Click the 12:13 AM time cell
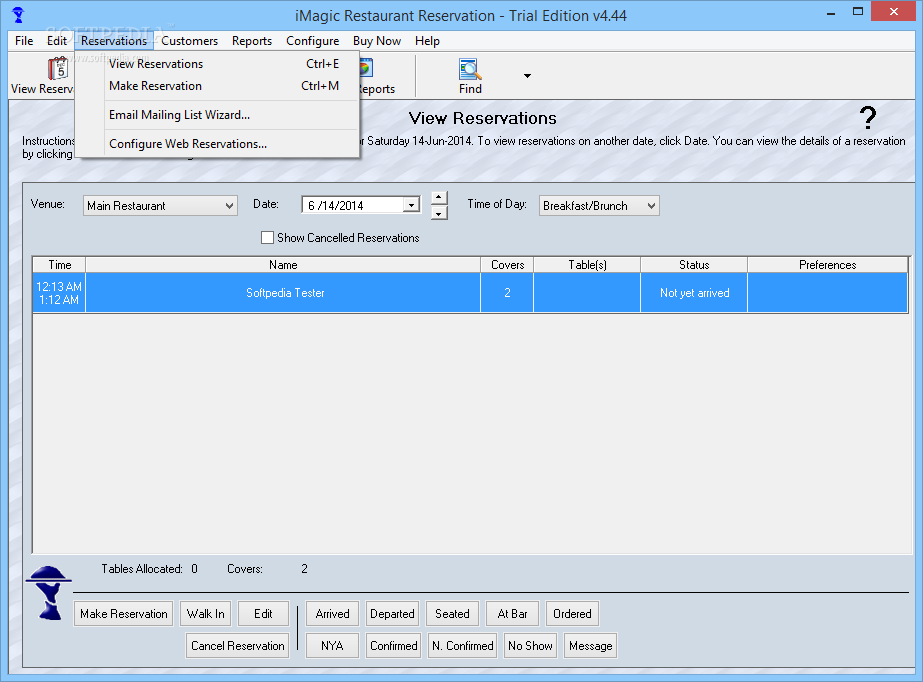The height and width of the screenshot is (682, 923). tap(59, 292)
